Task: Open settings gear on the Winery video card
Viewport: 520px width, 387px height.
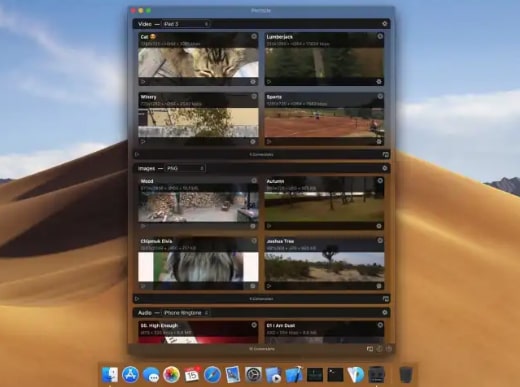Action: pyautogui.click(x=253, y=142)
